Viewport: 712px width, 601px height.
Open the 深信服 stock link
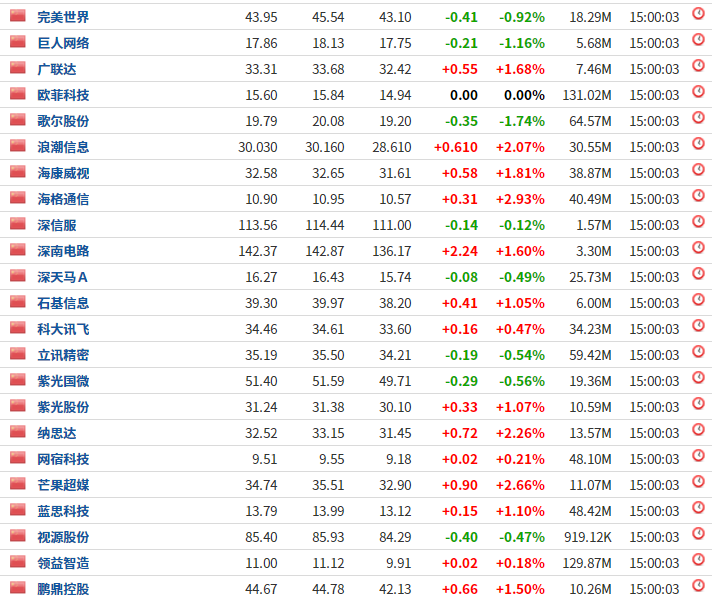[57, 225]
